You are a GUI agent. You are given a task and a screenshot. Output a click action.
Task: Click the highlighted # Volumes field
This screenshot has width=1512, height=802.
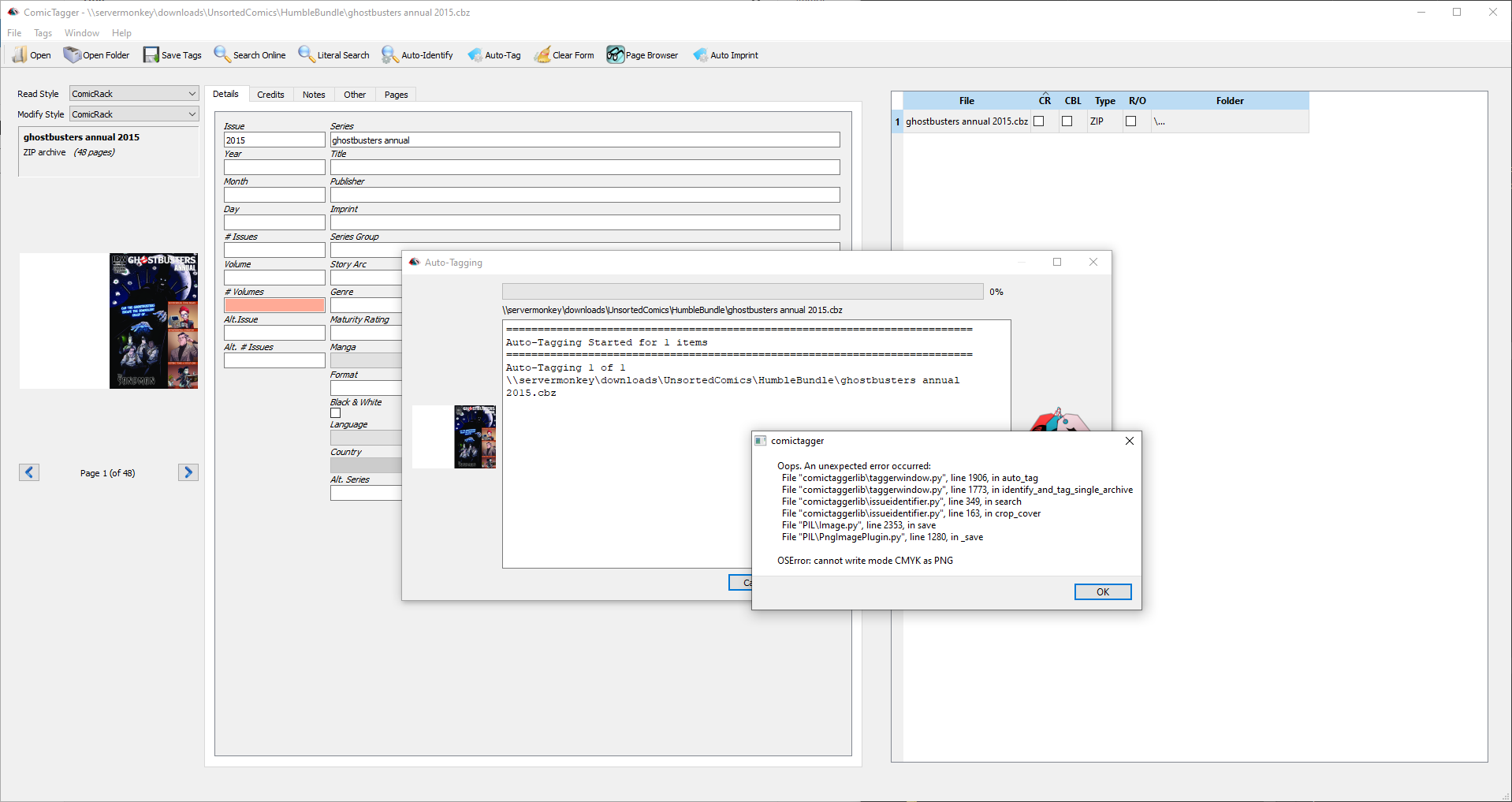click(274, 305)
